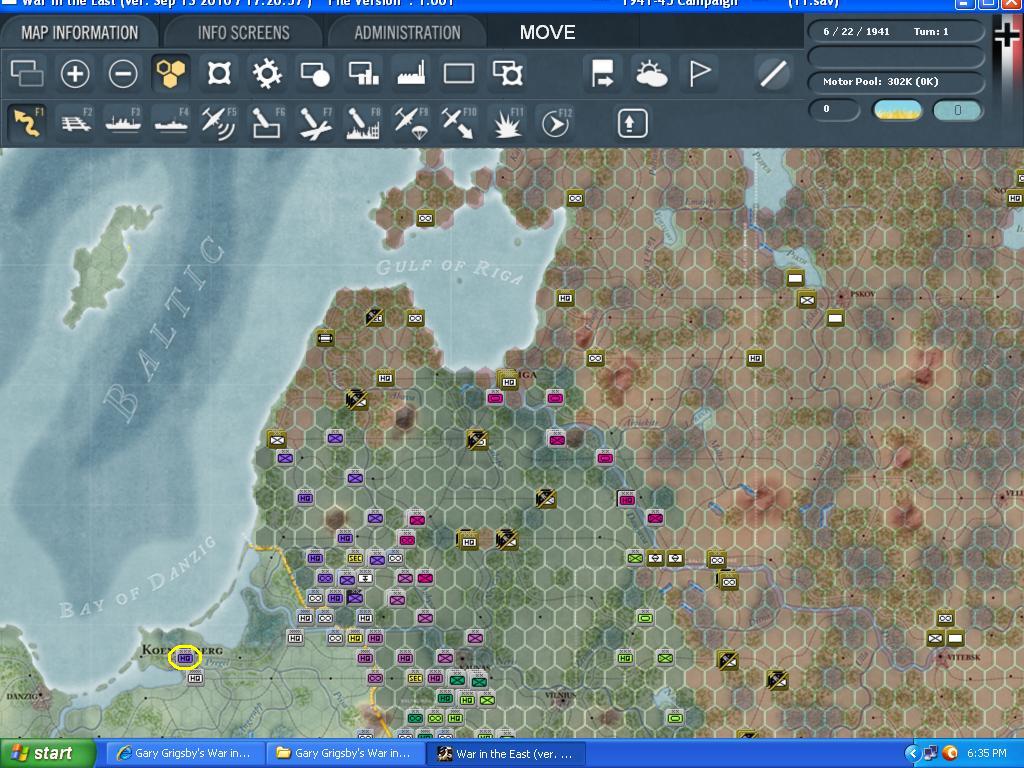Click the F12 end turn arrow icon
The height and width of the screenshot is (768, 1024).
pyautogui.click(x=556, y=122)
